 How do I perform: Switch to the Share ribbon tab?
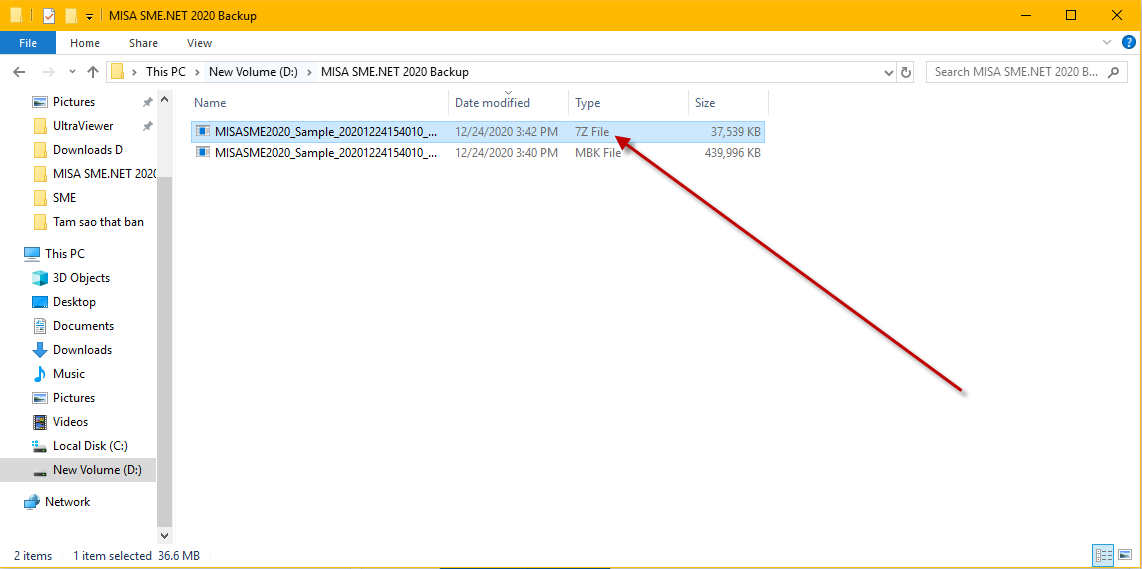[143, 43]
